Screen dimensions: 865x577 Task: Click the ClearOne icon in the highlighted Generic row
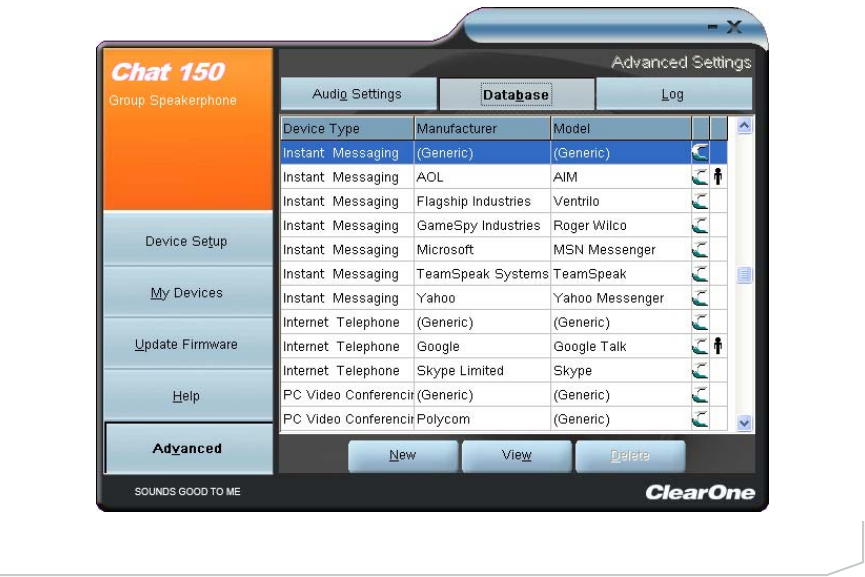pos(700,153)
